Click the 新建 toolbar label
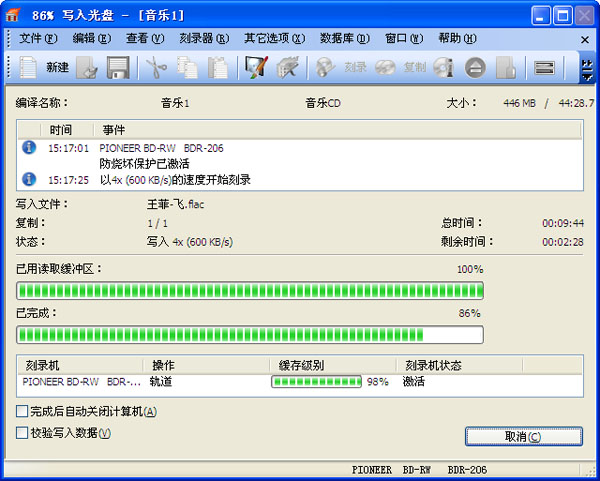600x481 pixels. point(57,67)
